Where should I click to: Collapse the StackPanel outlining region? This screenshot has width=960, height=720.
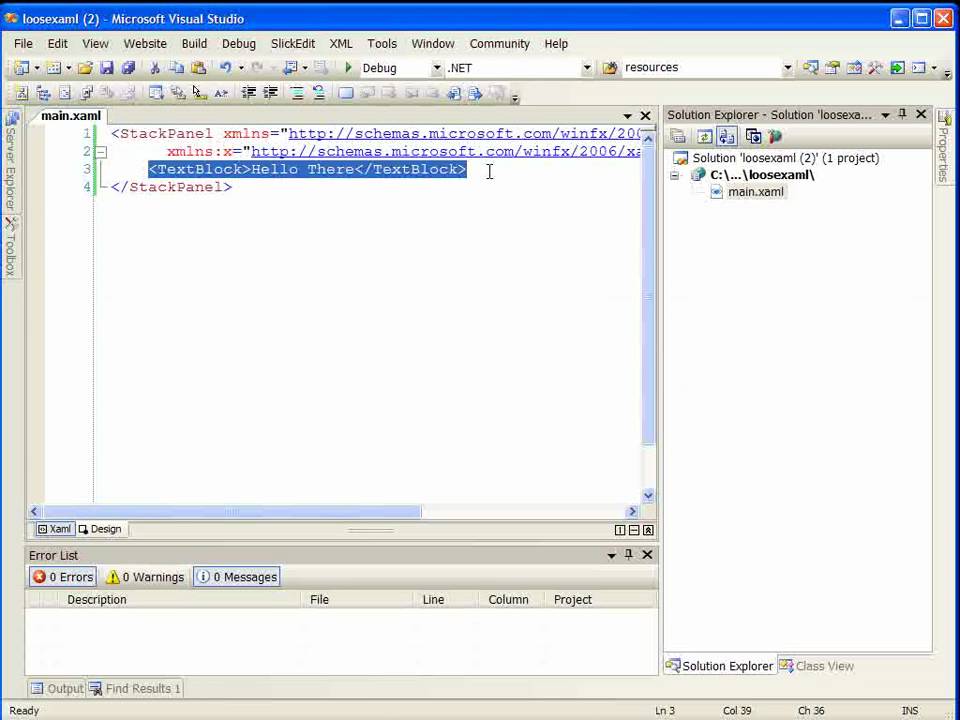tap(102, 152)
